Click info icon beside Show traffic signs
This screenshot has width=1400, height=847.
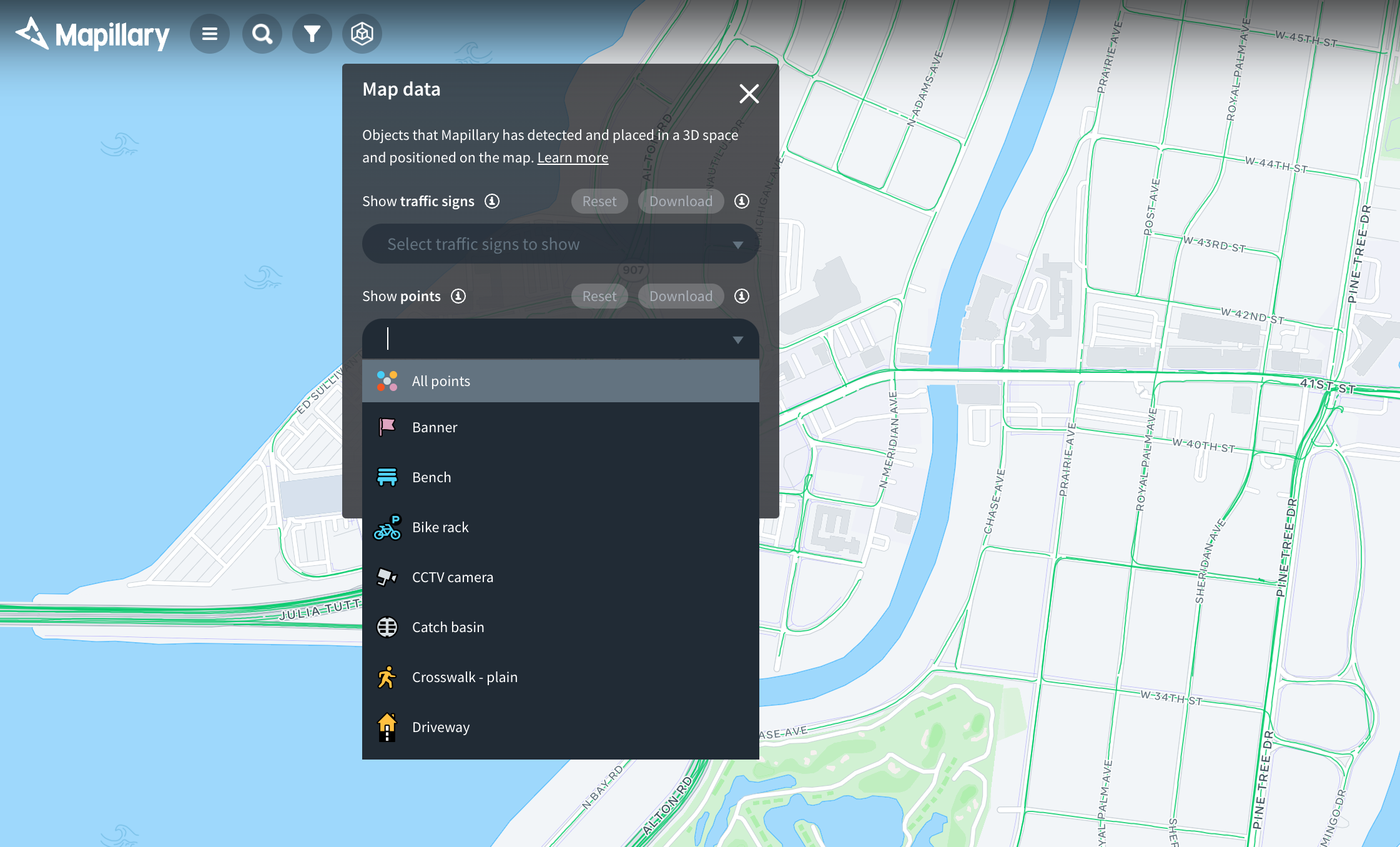492,201
